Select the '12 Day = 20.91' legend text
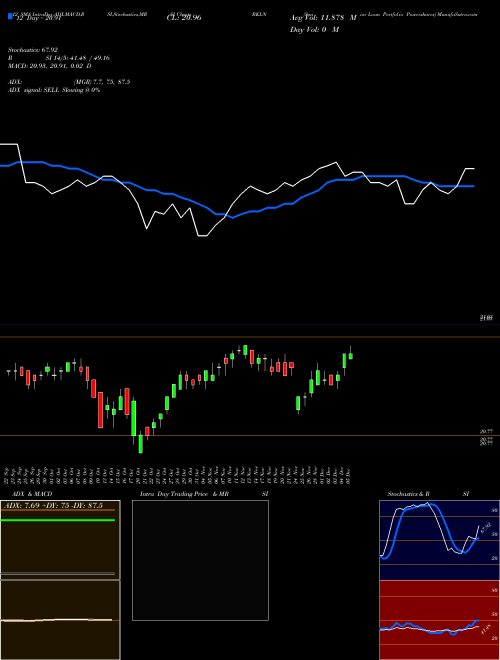 pos(39,18)
